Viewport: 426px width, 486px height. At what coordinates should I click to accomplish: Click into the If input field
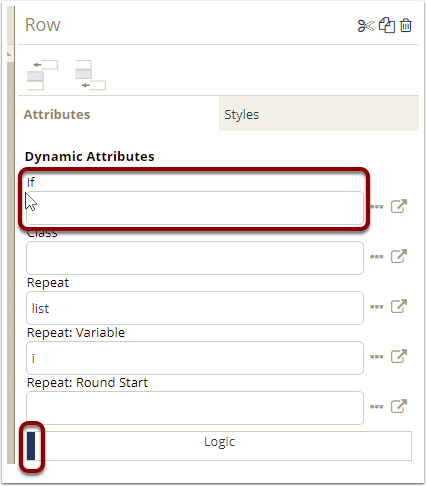click(195, 208)
